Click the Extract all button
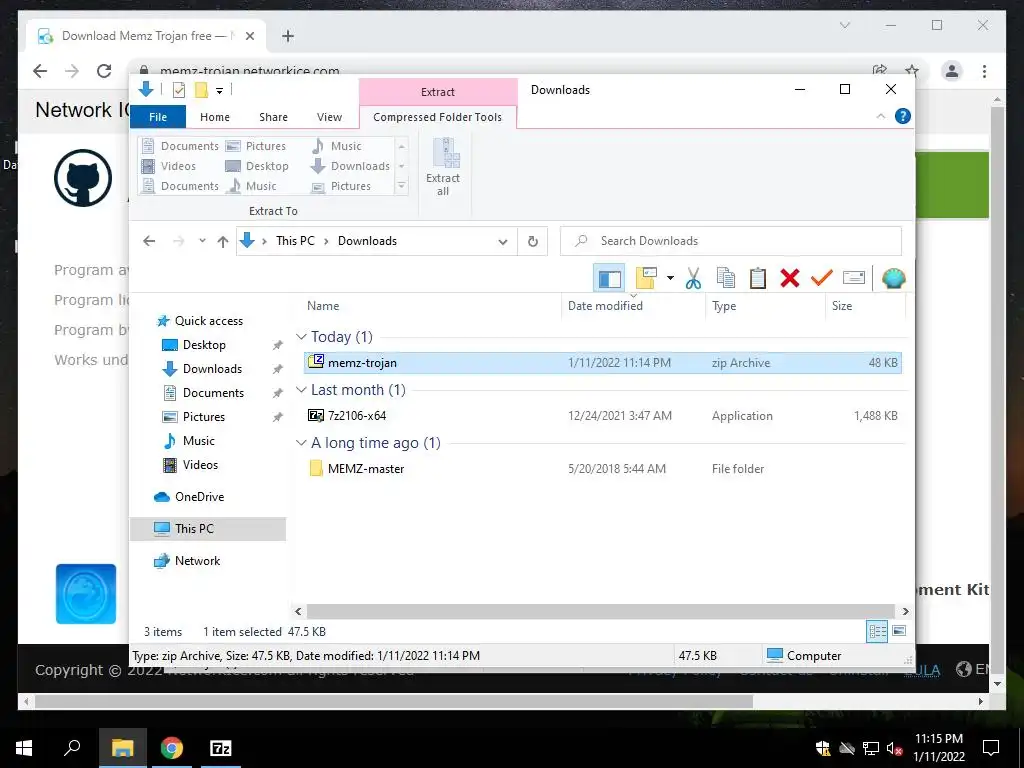The width and height of the screenshot is (1024, 768). tap(443, 167)
